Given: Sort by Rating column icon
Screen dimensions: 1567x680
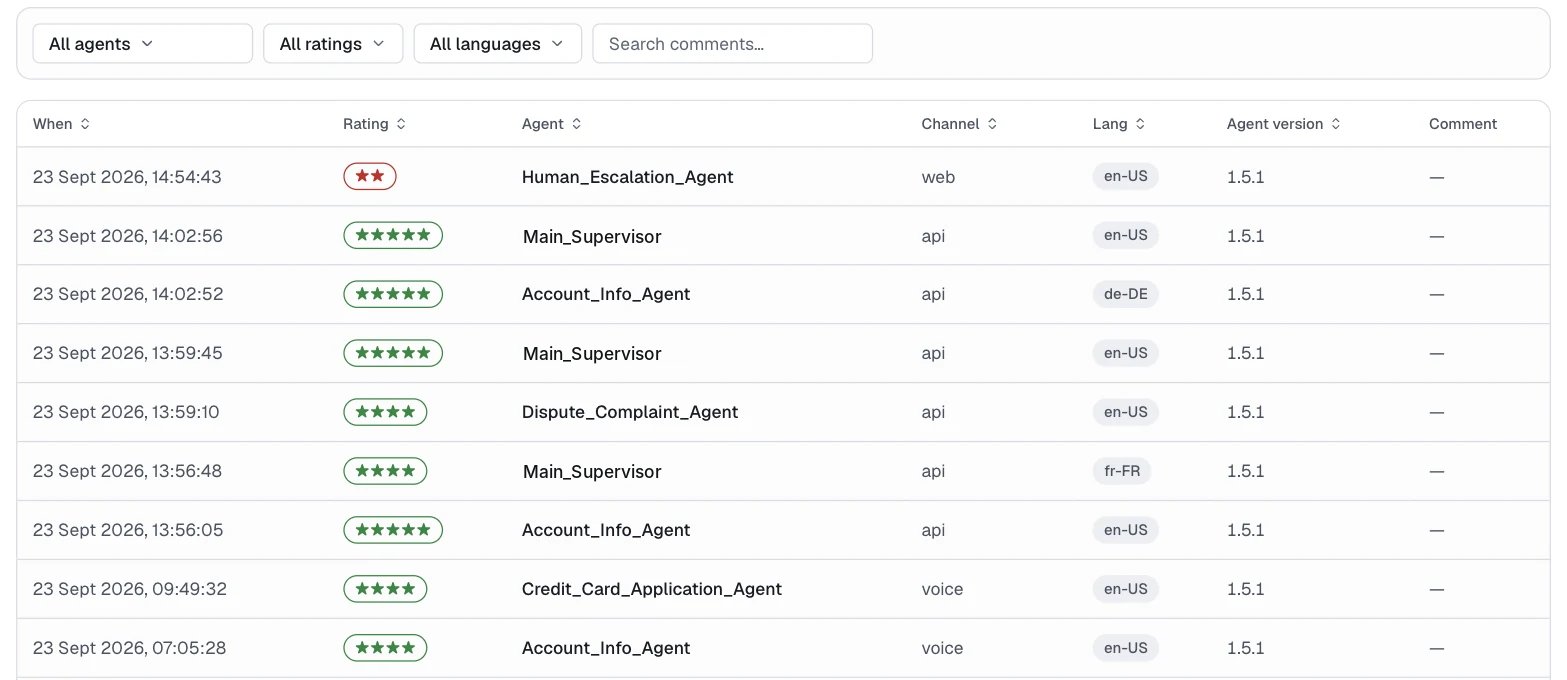Looking at the screenshot, I should (x=401, y=124).
